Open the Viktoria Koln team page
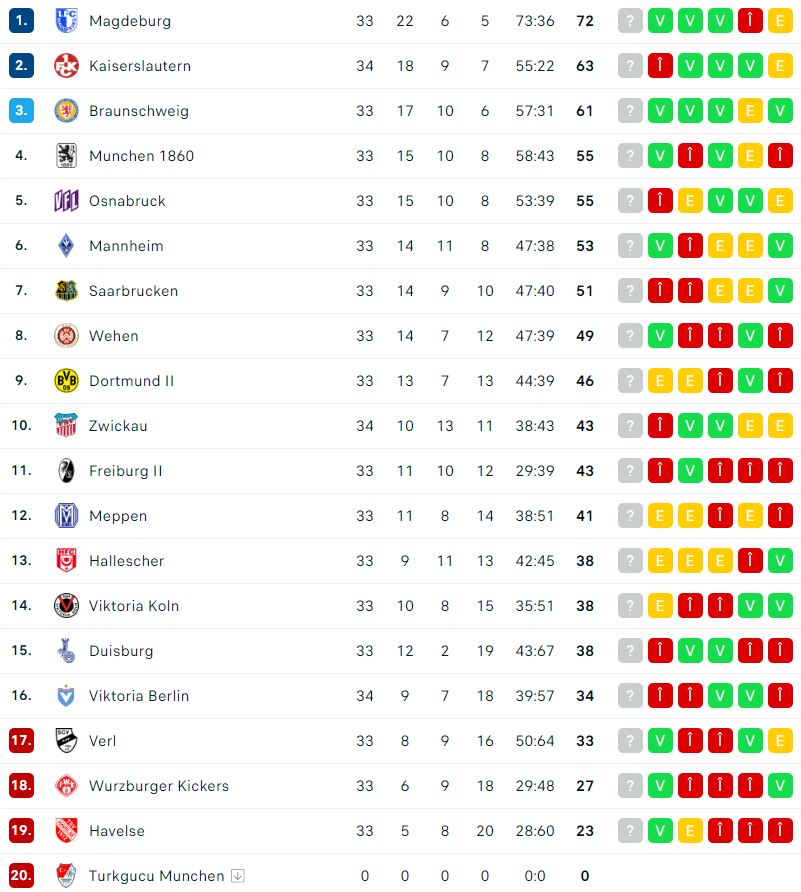Viewport: 801px width, 892px height. 137,605
